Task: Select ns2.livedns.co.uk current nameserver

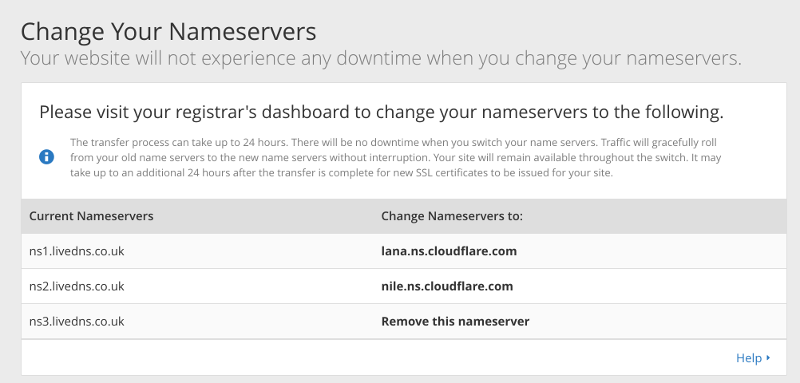Action: [x=77, y=286]
